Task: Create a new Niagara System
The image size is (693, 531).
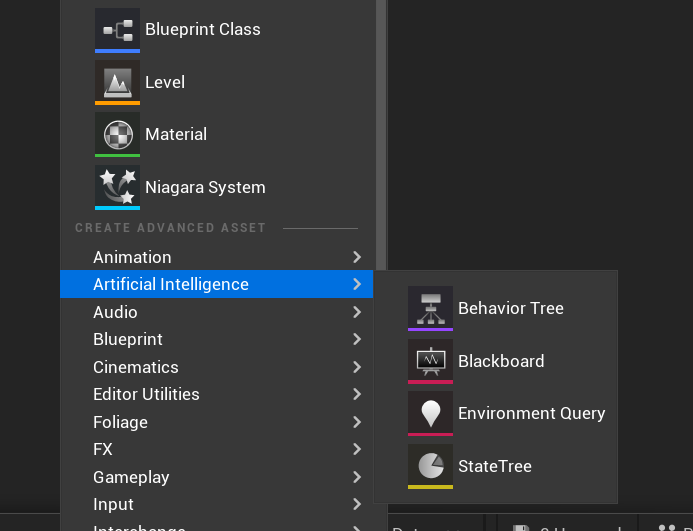Action: 217,187
